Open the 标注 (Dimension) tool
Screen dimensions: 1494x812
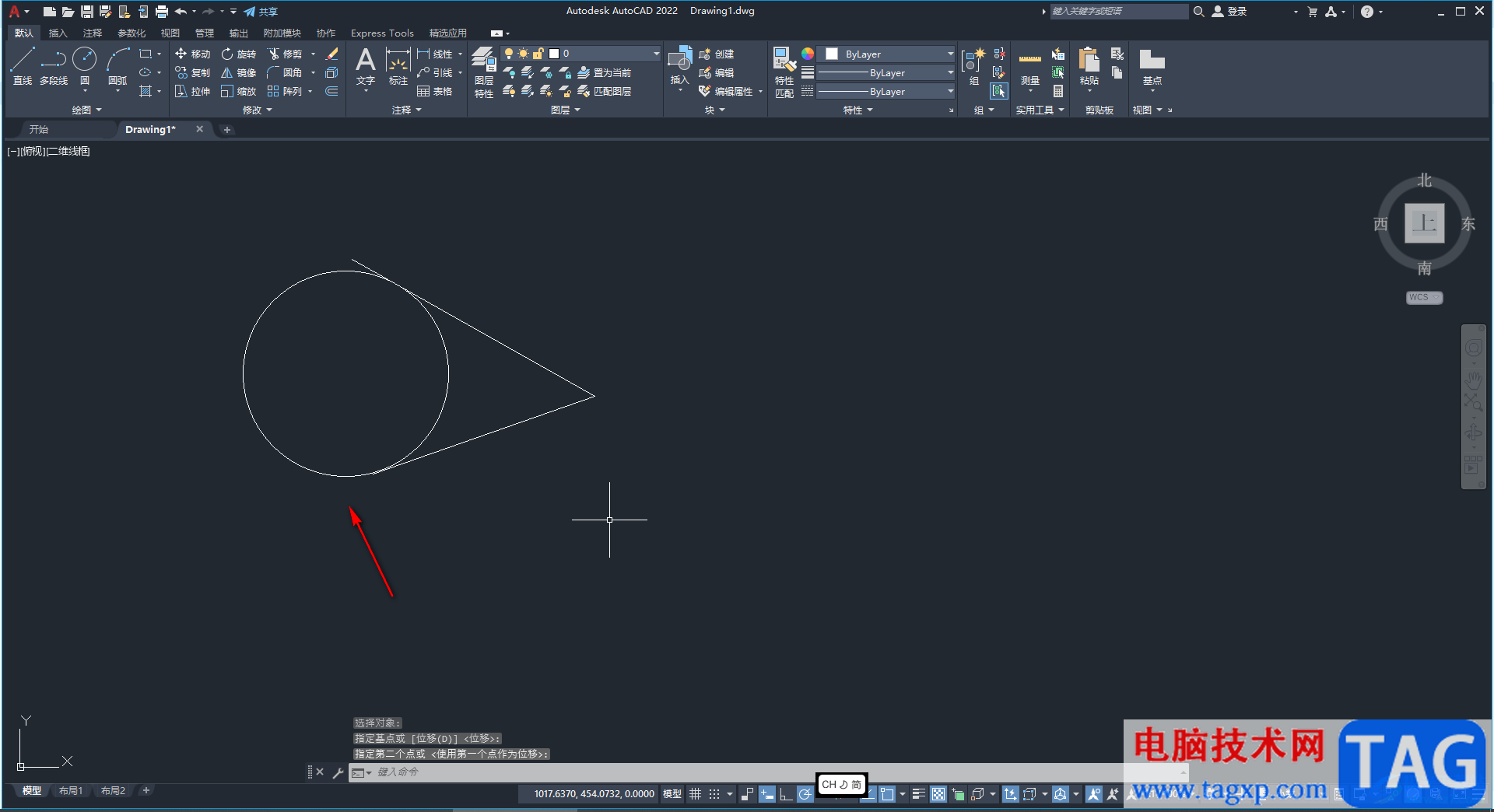398,66
